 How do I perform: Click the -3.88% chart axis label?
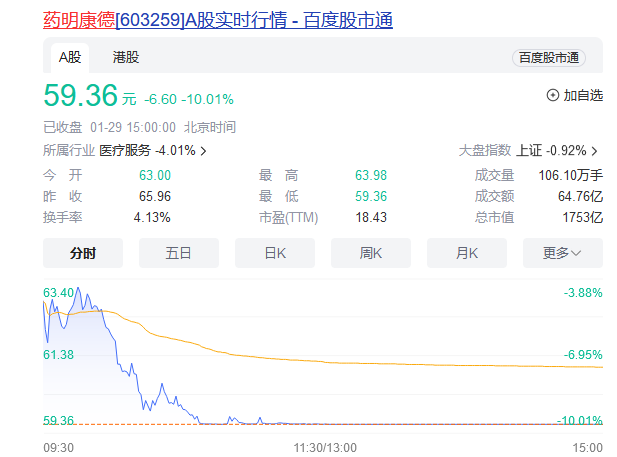[583, 293]
